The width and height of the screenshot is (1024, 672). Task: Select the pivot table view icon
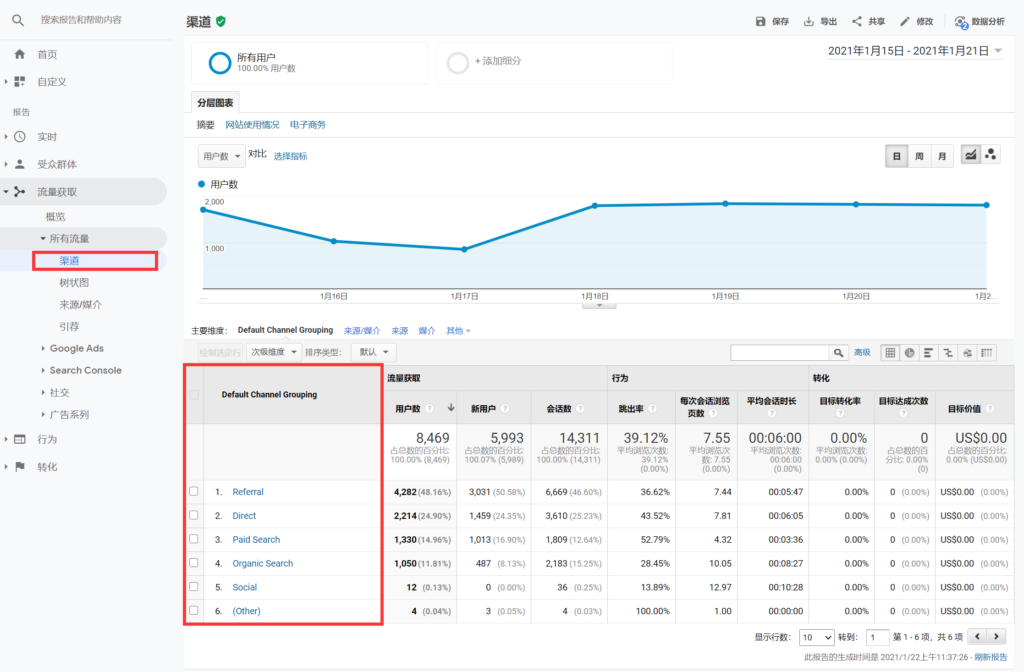pyautogui.click(x=987, y=352)
